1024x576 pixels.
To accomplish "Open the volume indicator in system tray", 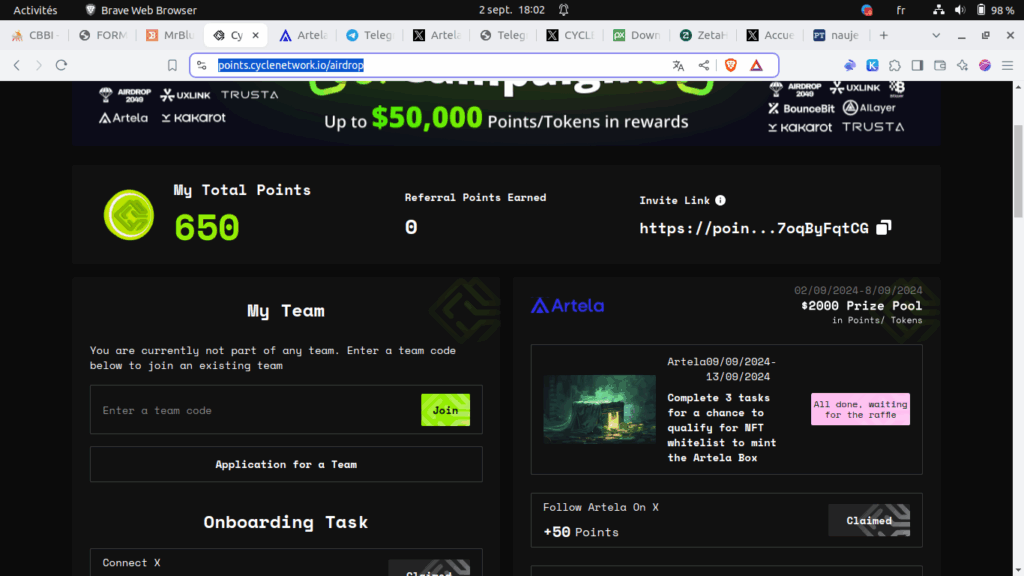I will (x=960, y=10).
